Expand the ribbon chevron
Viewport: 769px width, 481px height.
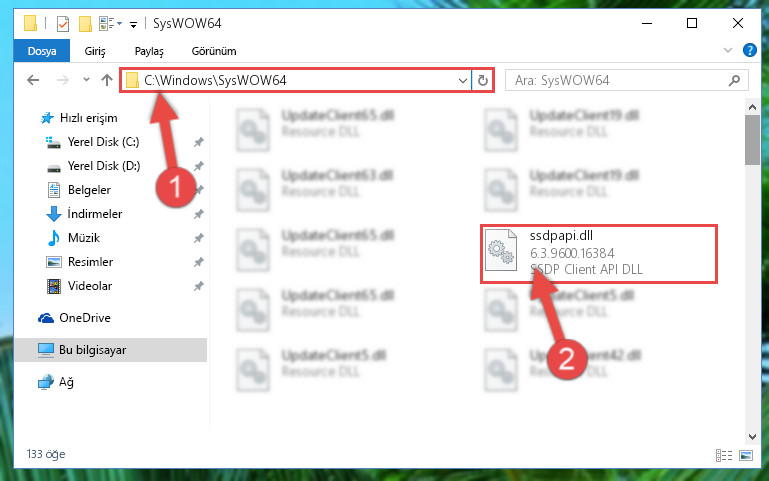click(x=728, y=50)
